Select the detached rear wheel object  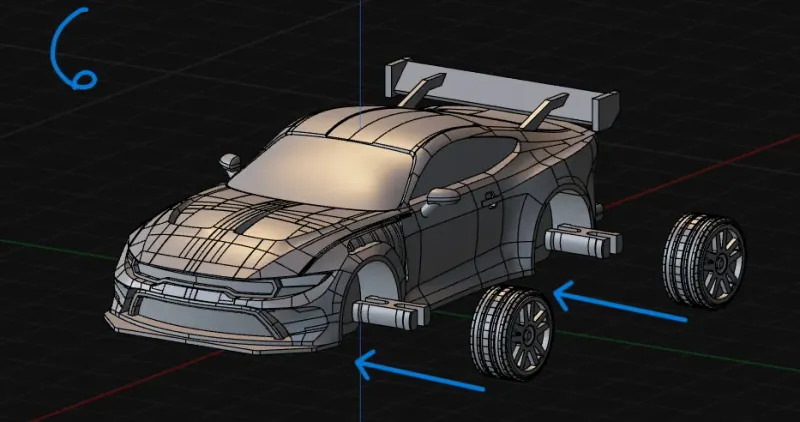pyautogui.click(x=704, y=261)
